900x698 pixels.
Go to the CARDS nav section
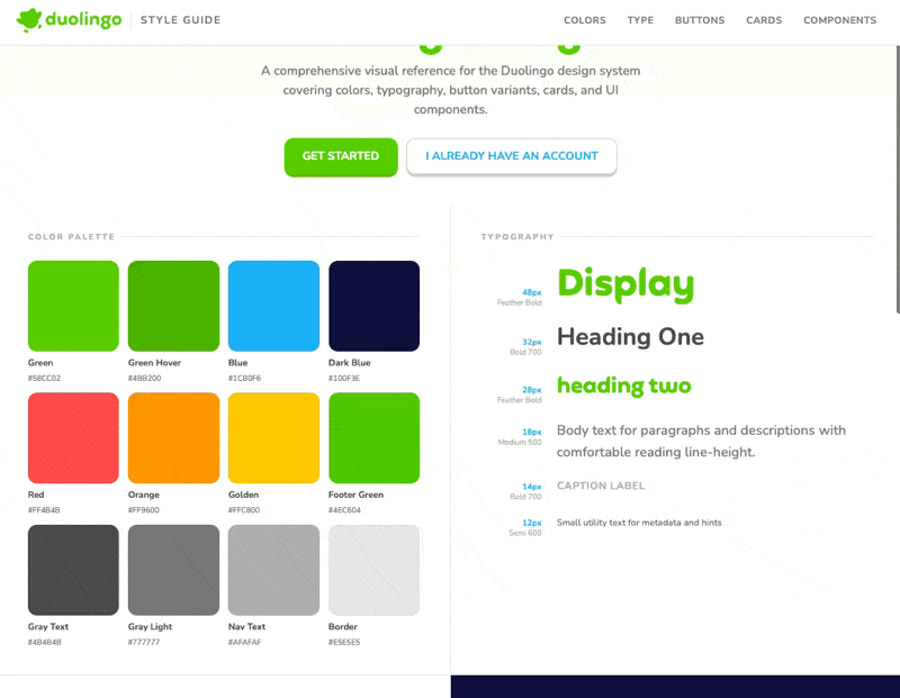point(764,20)
